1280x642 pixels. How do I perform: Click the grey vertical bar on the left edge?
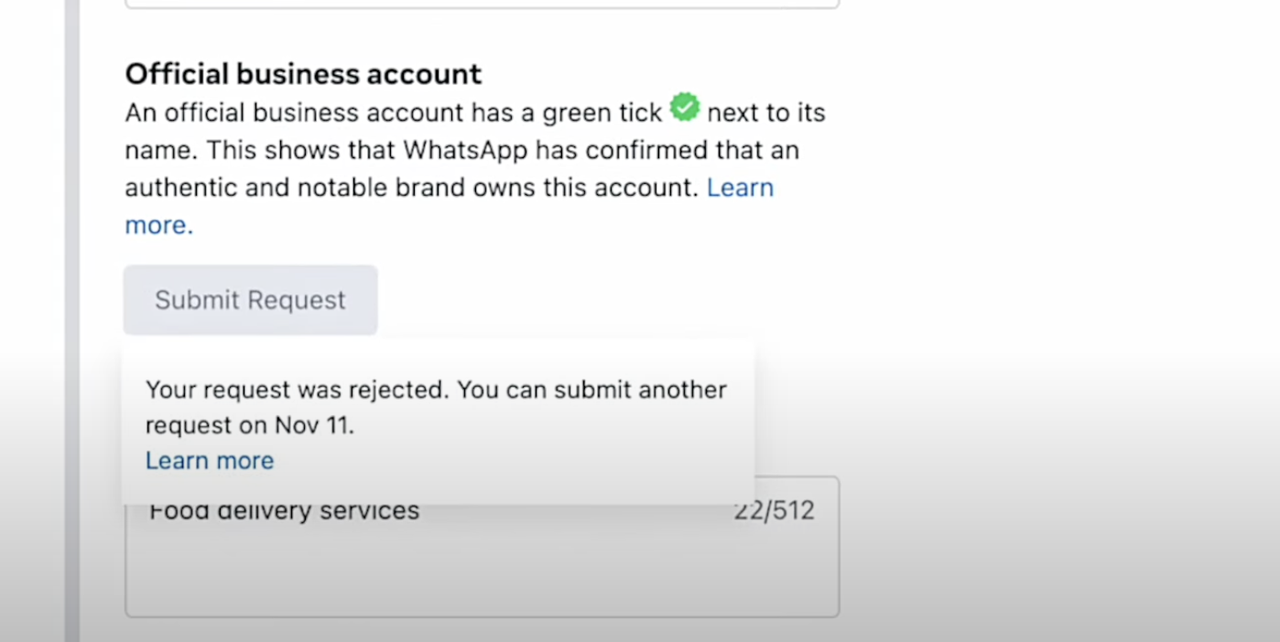(x=72, y=320)
